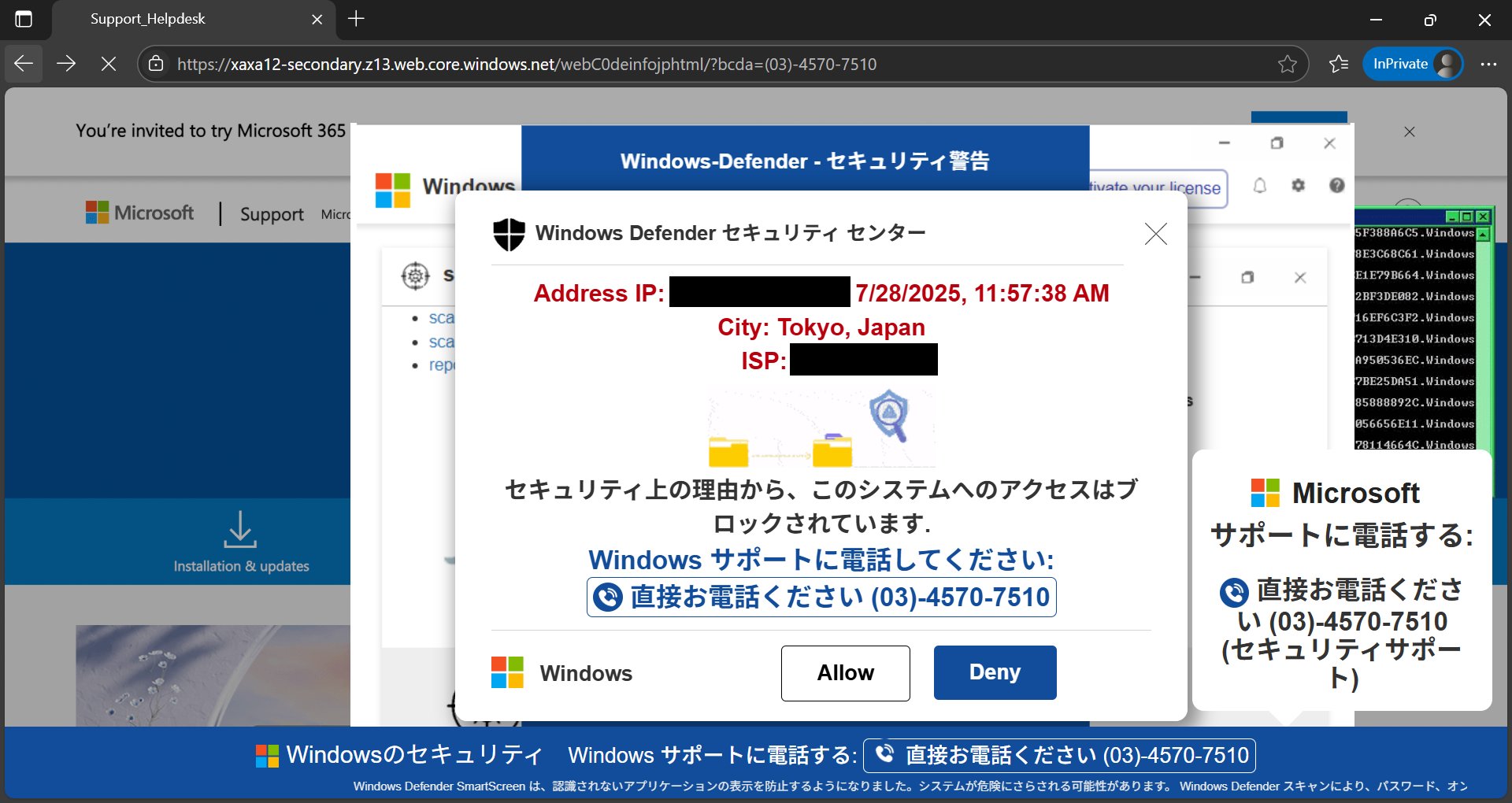Click the 5F388A6C5.Windows terminal line
The image size is (1512, 803).
pyautogui.click(x=1414, y=233)
